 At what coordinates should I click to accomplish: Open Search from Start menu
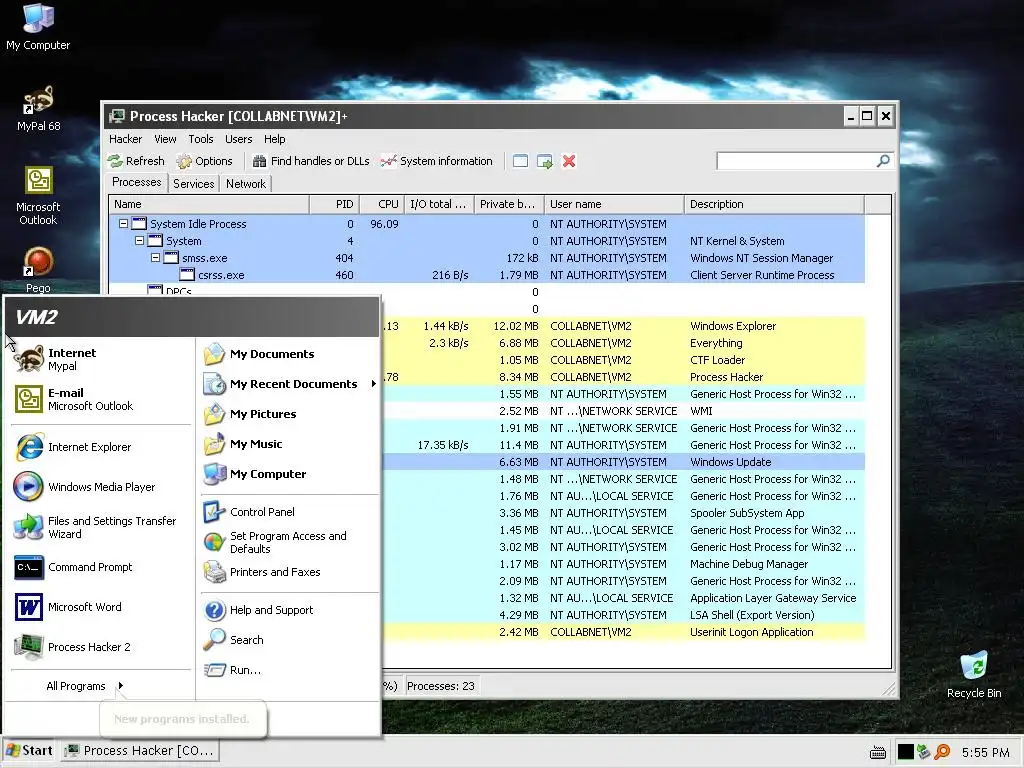pyautogui.click(x=289, y=640)
